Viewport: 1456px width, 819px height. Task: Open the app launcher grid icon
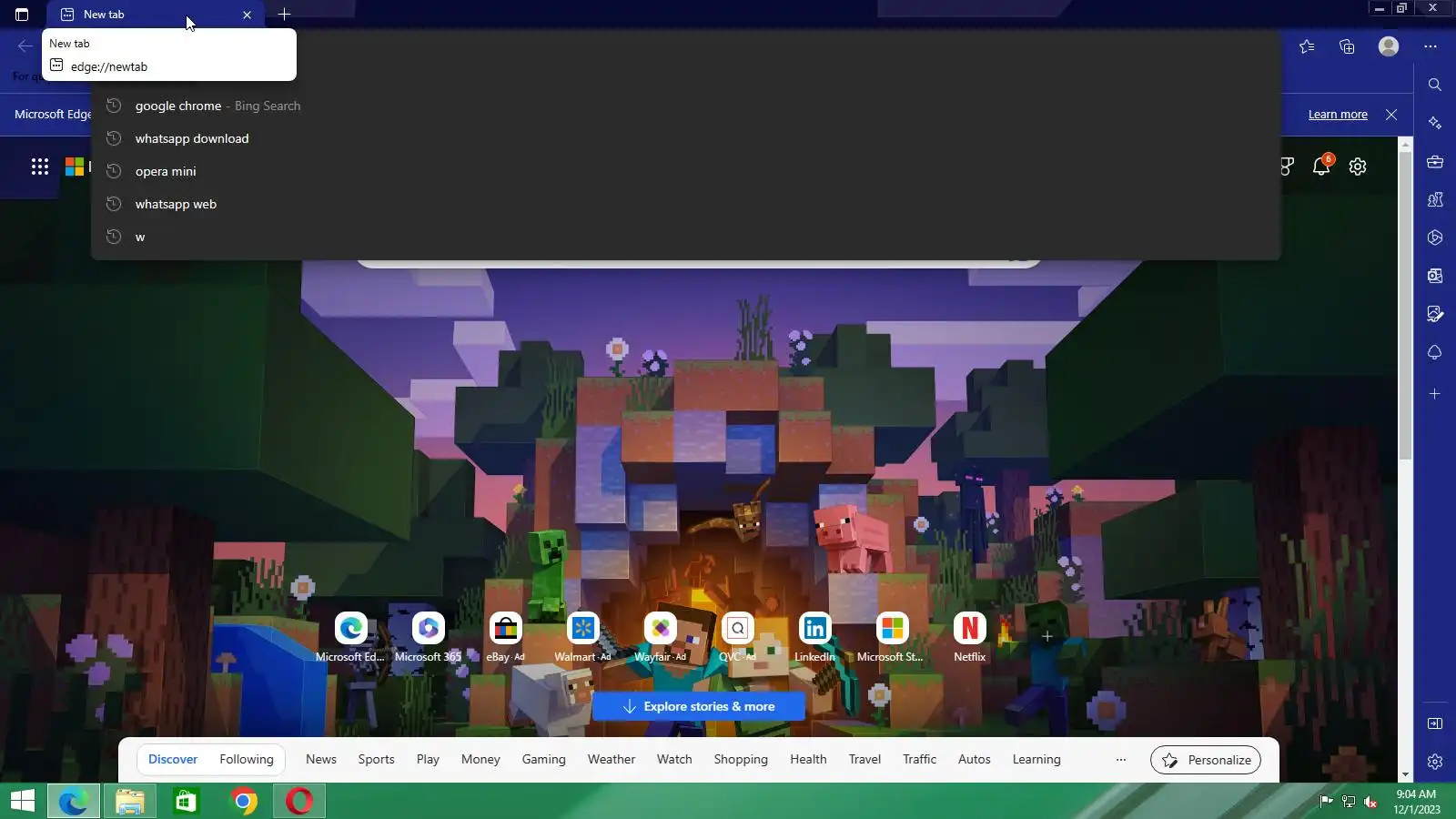pyautogui.click(x=40, y=167)
